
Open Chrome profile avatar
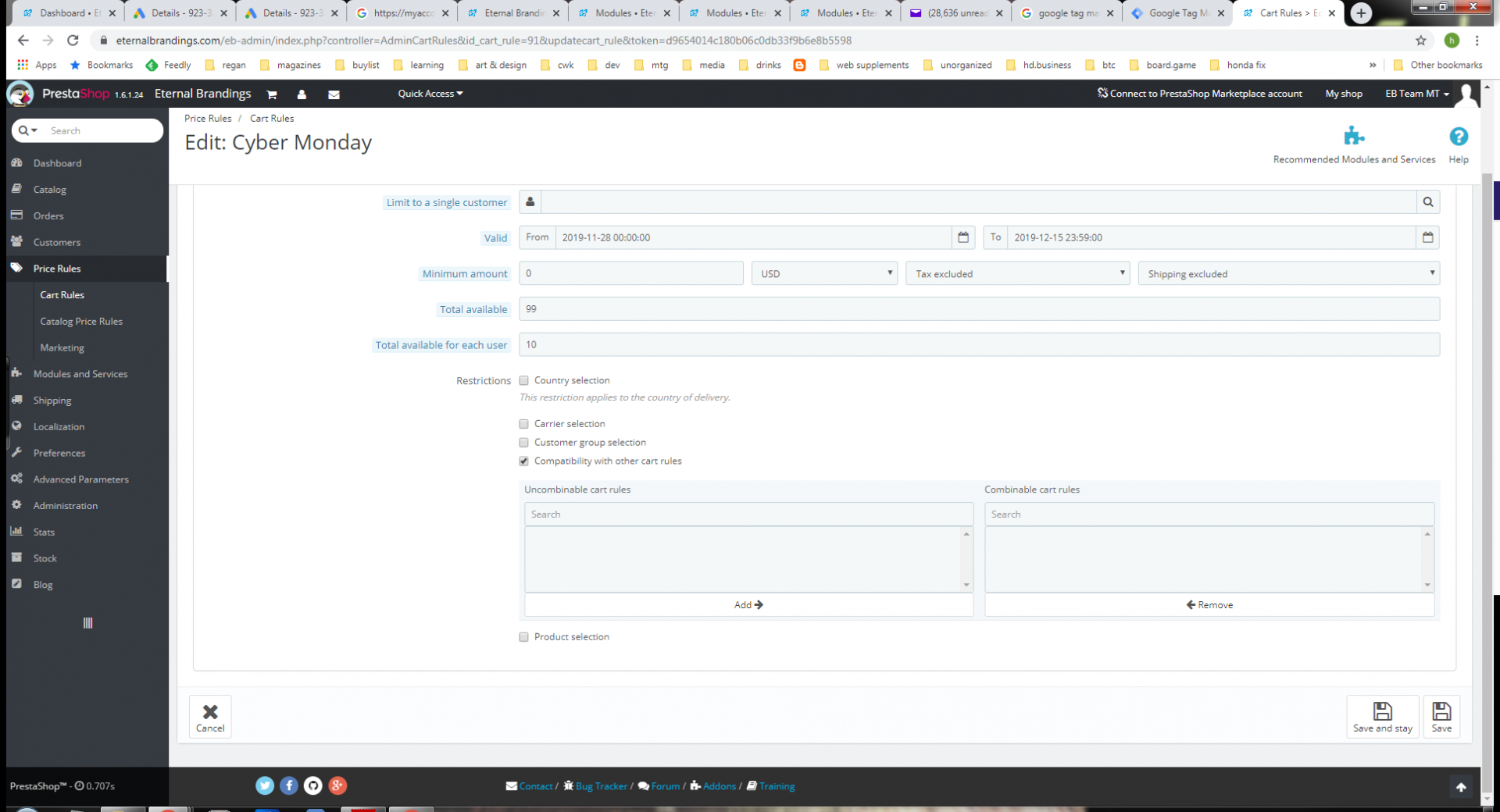point(1452,41)
